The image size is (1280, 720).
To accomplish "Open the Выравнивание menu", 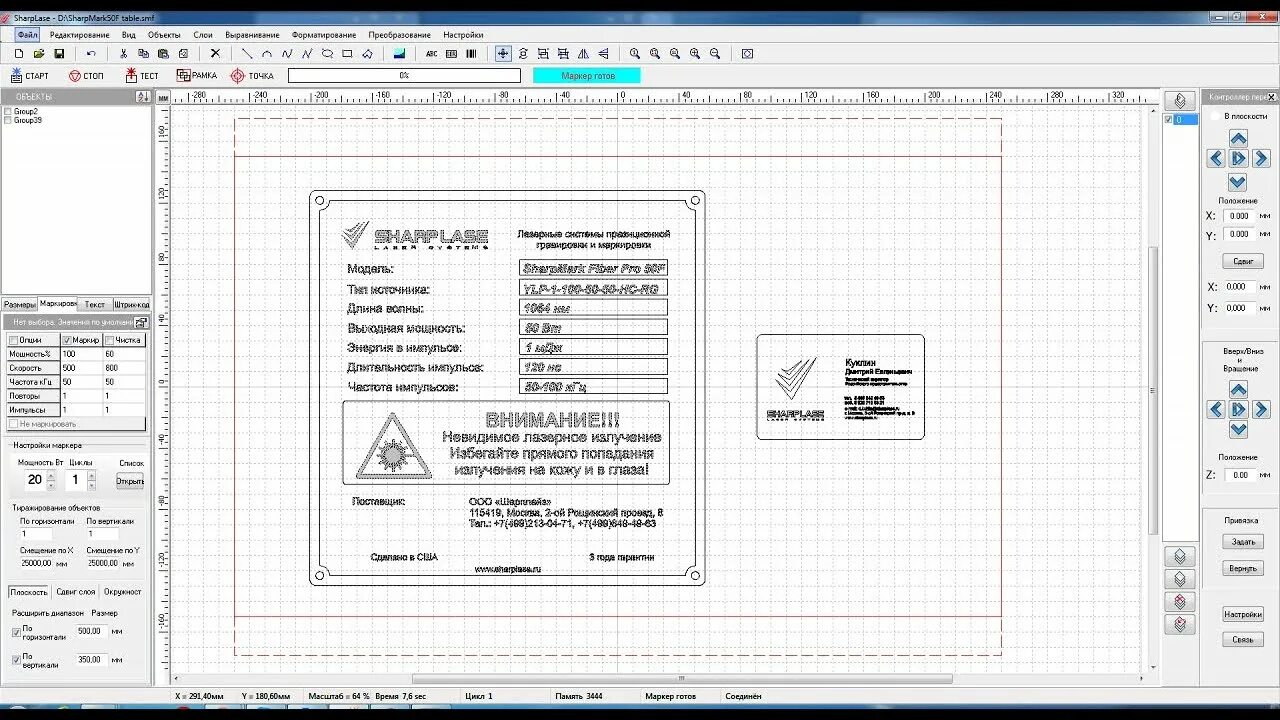I will point(252,34).
